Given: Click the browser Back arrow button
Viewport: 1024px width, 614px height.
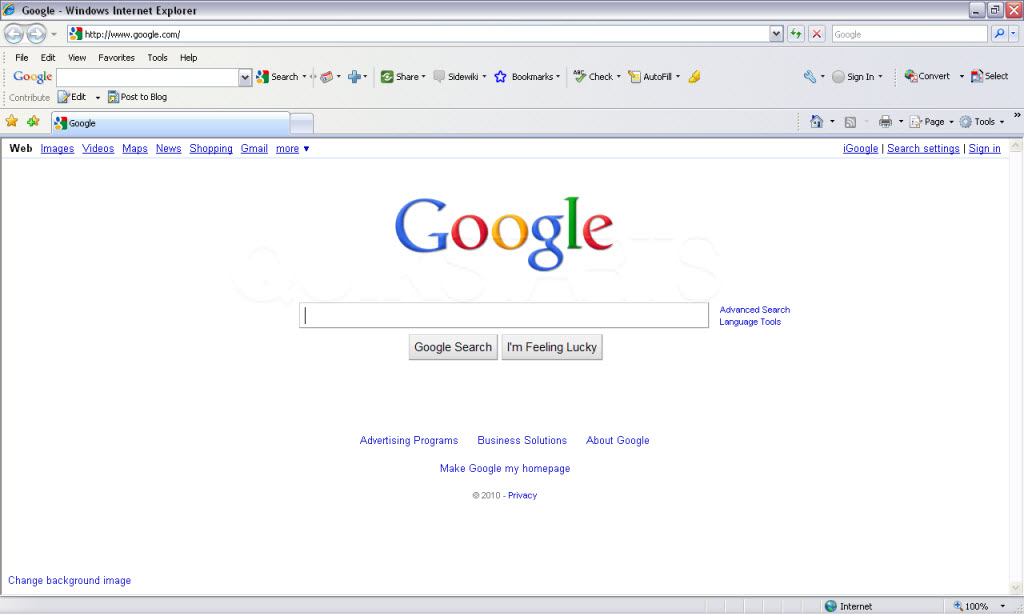Looking at the screenshot, I should coord(14,33).
